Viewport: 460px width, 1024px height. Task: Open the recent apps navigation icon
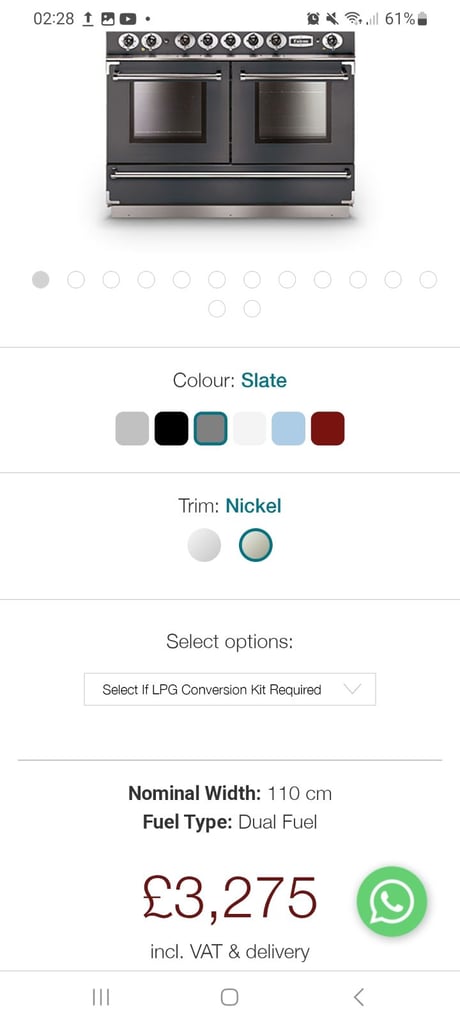point(101,997)
